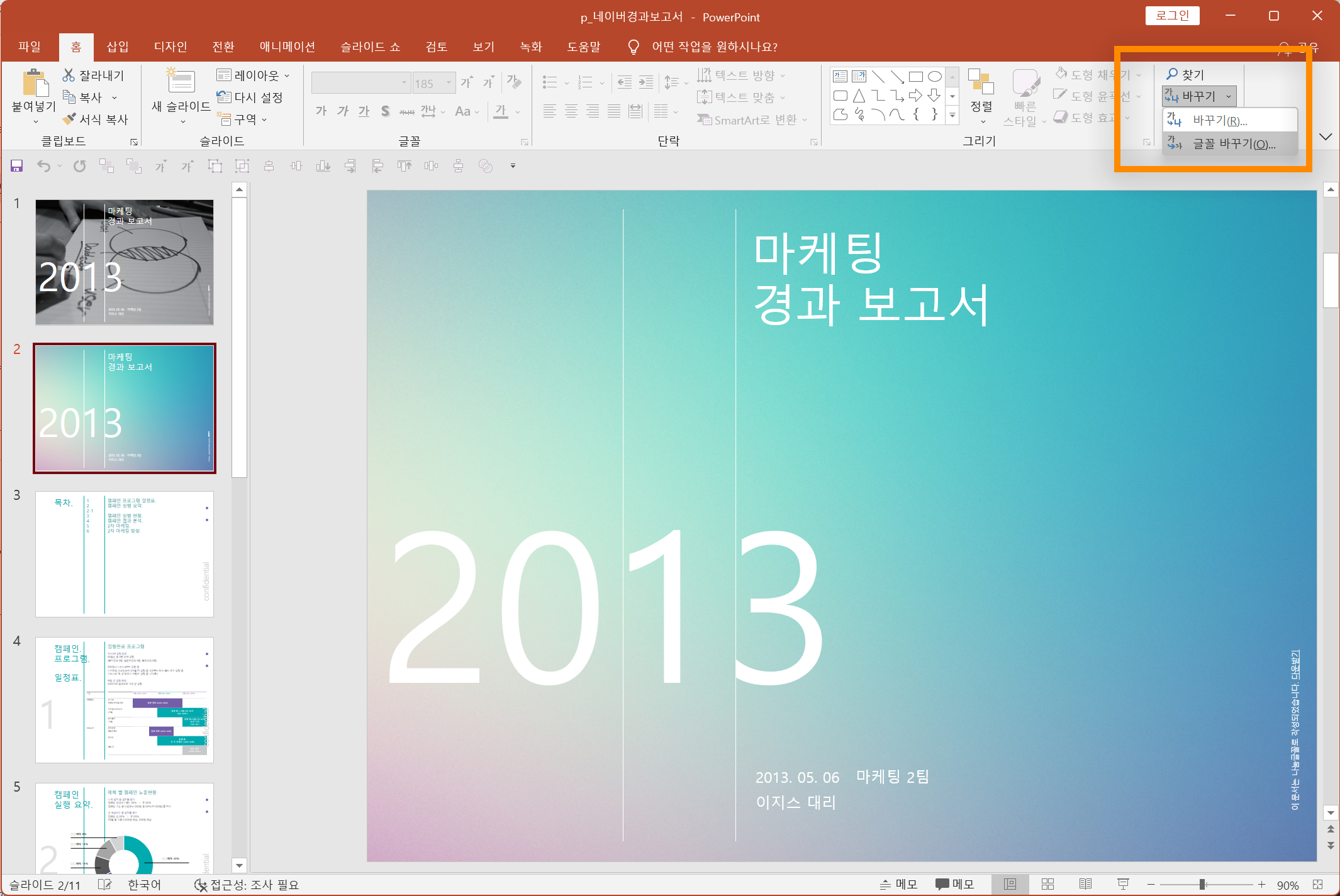This screenshot has height=896, width=1340.
Task: Open the Insert (삽입) tab
Action: pyautogui.click(x=118, y=47)
